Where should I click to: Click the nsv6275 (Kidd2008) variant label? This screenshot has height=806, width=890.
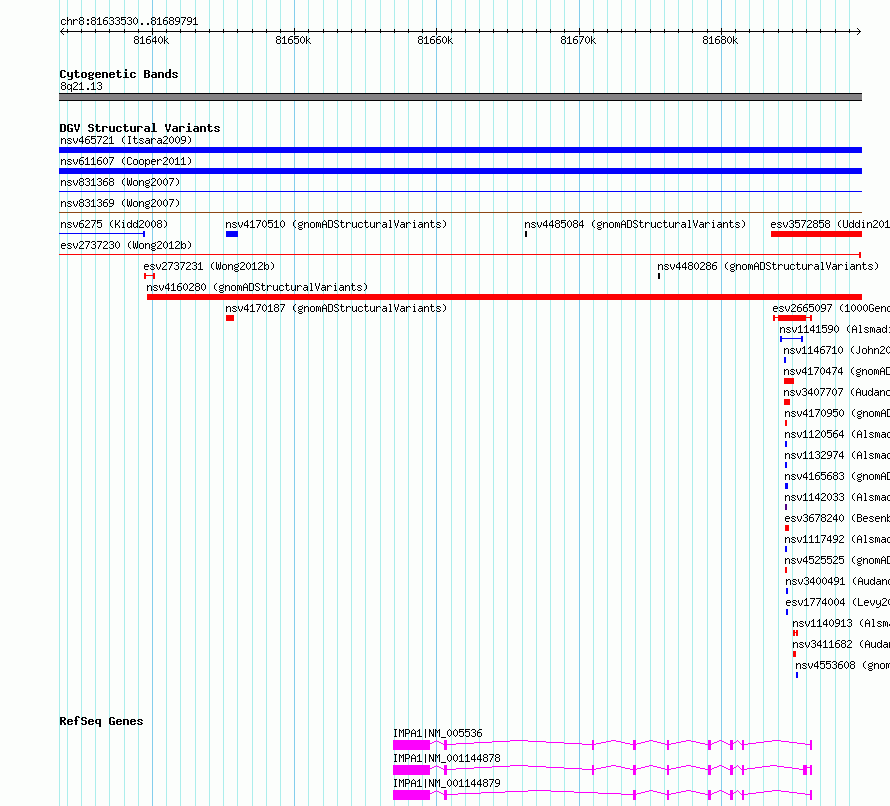click(114, 224)
